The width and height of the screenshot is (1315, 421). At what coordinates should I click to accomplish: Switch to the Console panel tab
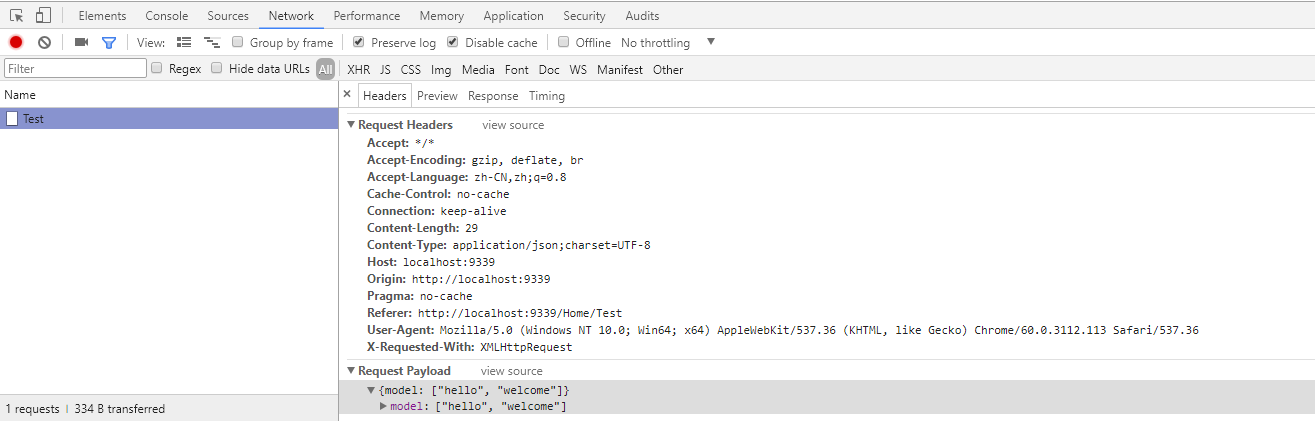166,16
